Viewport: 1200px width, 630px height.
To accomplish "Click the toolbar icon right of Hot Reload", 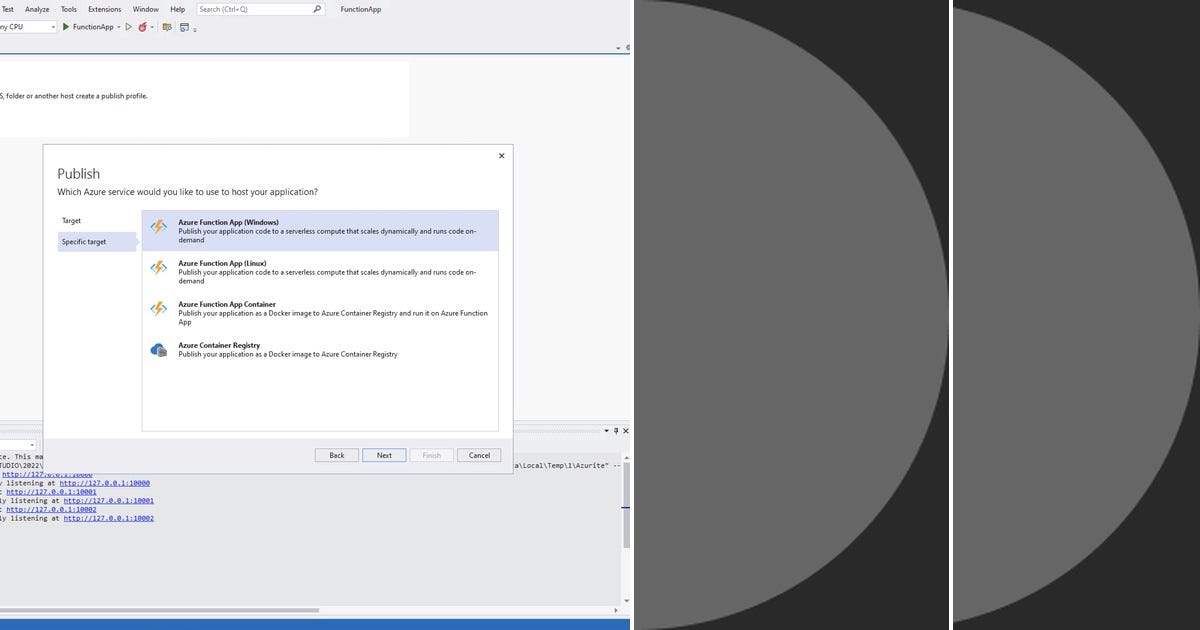I will coord(168,27).
